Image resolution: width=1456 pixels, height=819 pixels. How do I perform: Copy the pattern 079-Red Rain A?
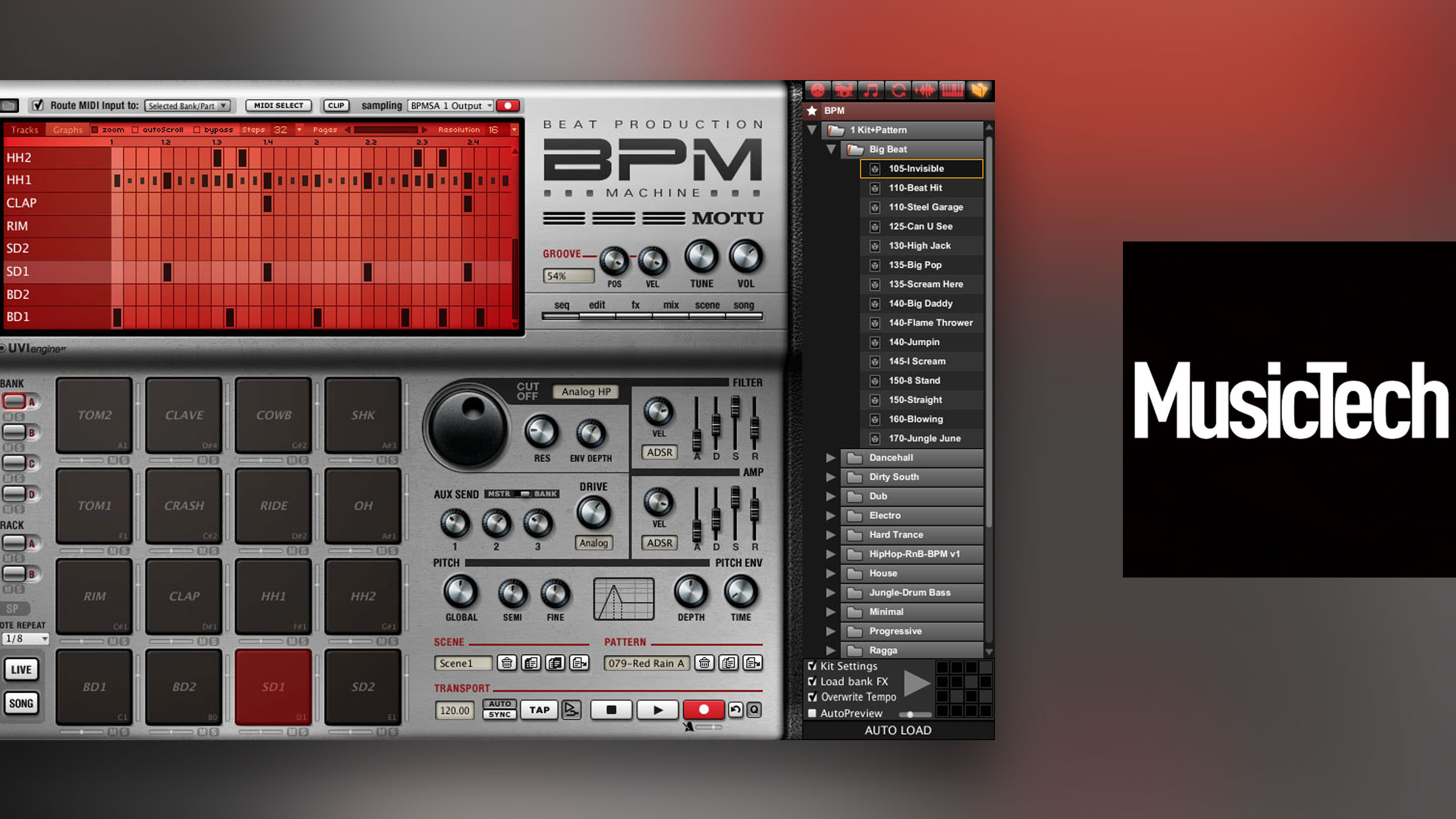(729, 663)
